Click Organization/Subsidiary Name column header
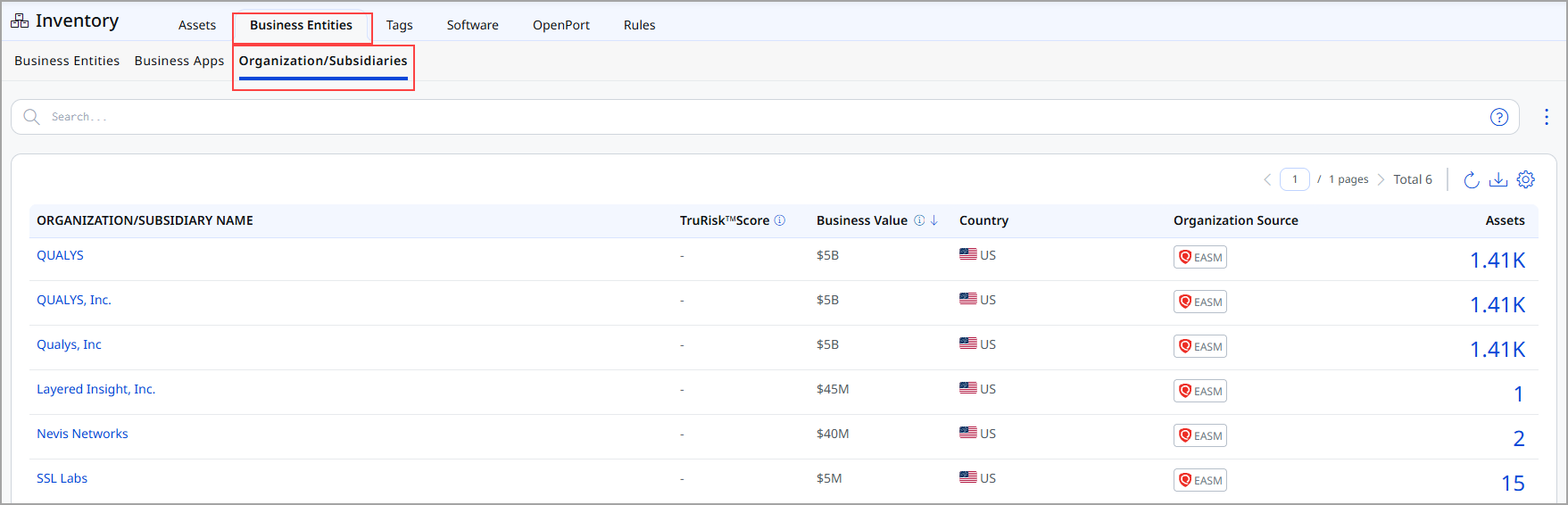Image resolution: width=1568 pixels, height=505 pixels. tap(145, 220)
